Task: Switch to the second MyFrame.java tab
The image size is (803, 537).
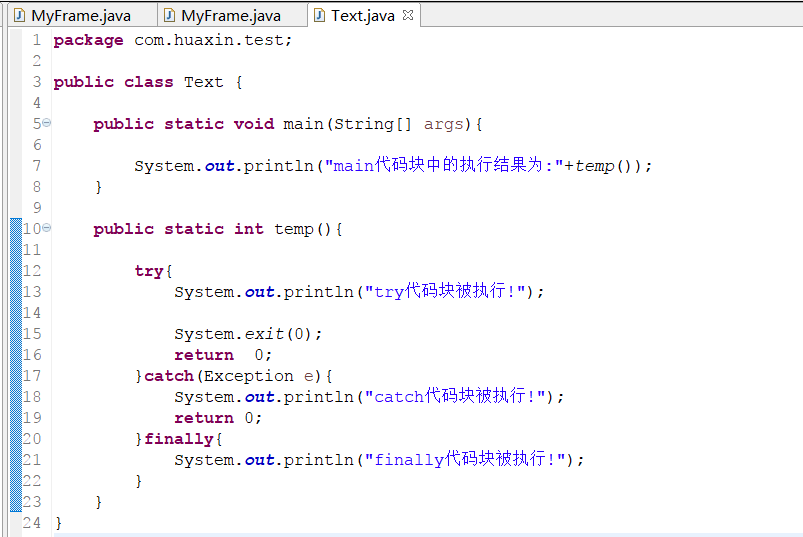Action: 230,16
